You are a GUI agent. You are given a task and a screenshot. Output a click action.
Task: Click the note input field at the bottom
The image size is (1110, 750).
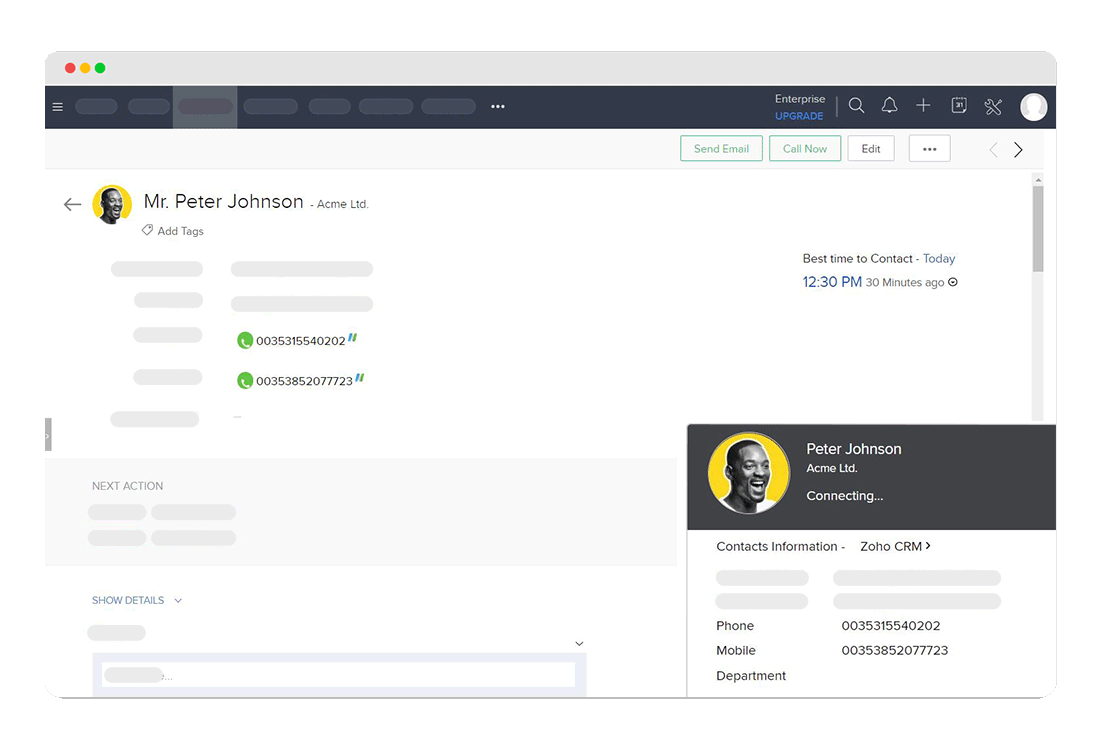[x=339, y=675]
